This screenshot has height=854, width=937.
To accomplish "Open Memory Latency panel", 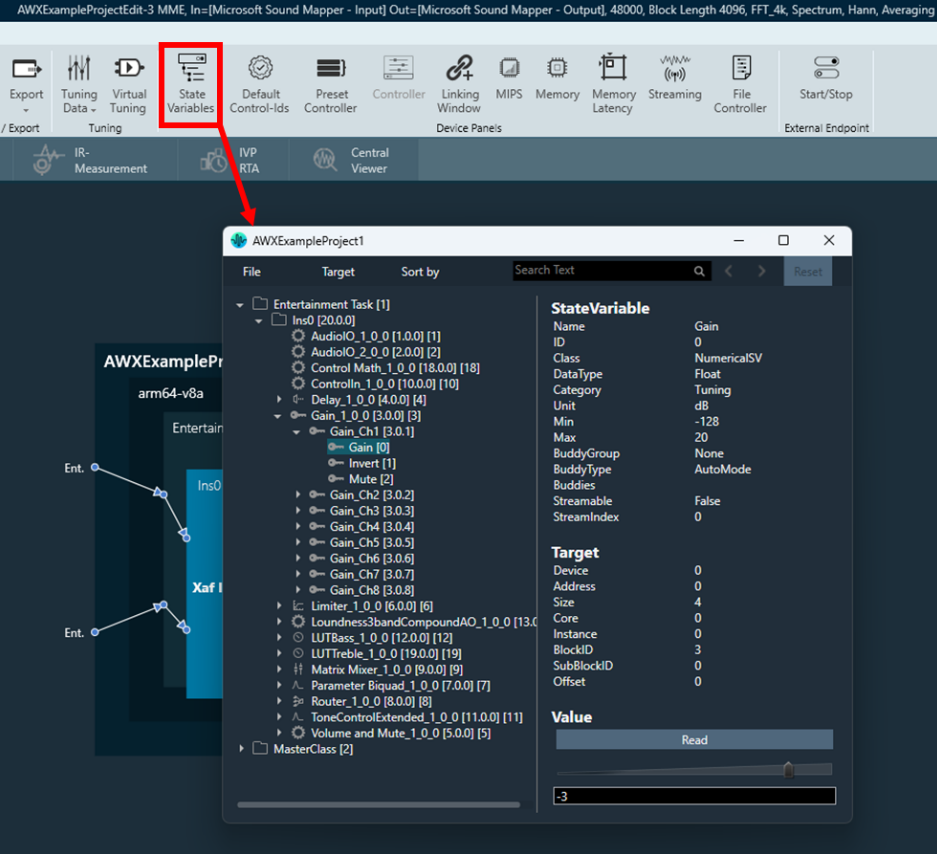I will (x=613, y=84).
